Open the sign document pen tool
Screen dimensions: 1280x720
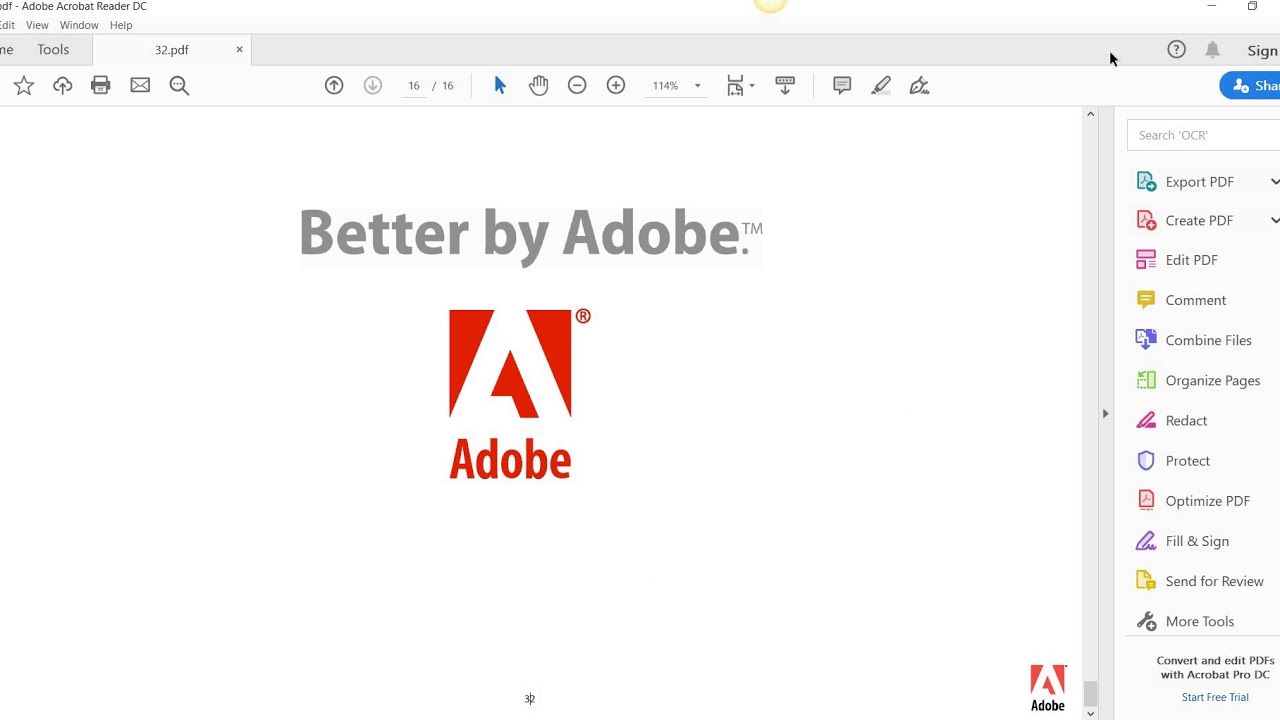920,86
